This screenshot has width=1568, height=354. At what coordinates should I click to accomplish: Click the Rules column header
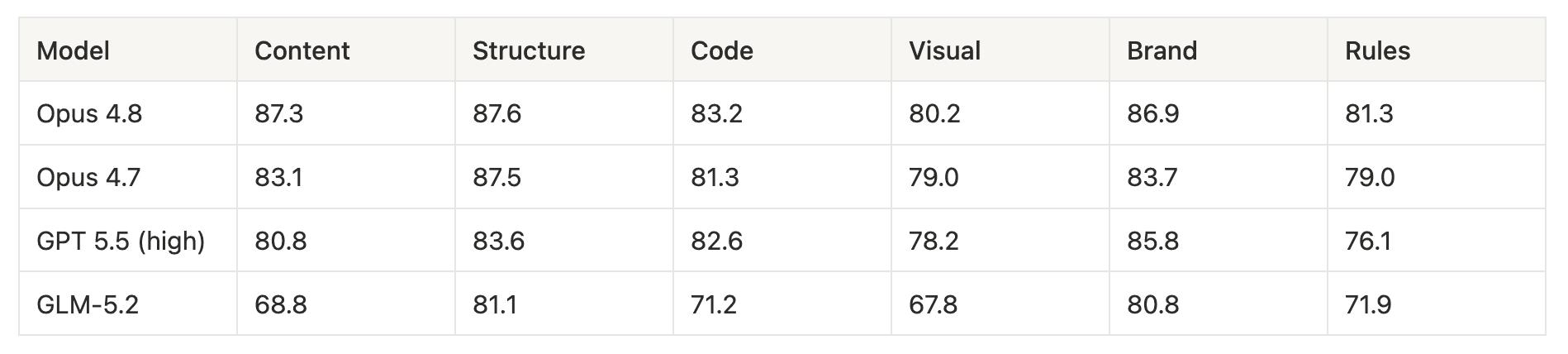(x=1377, y=51)
